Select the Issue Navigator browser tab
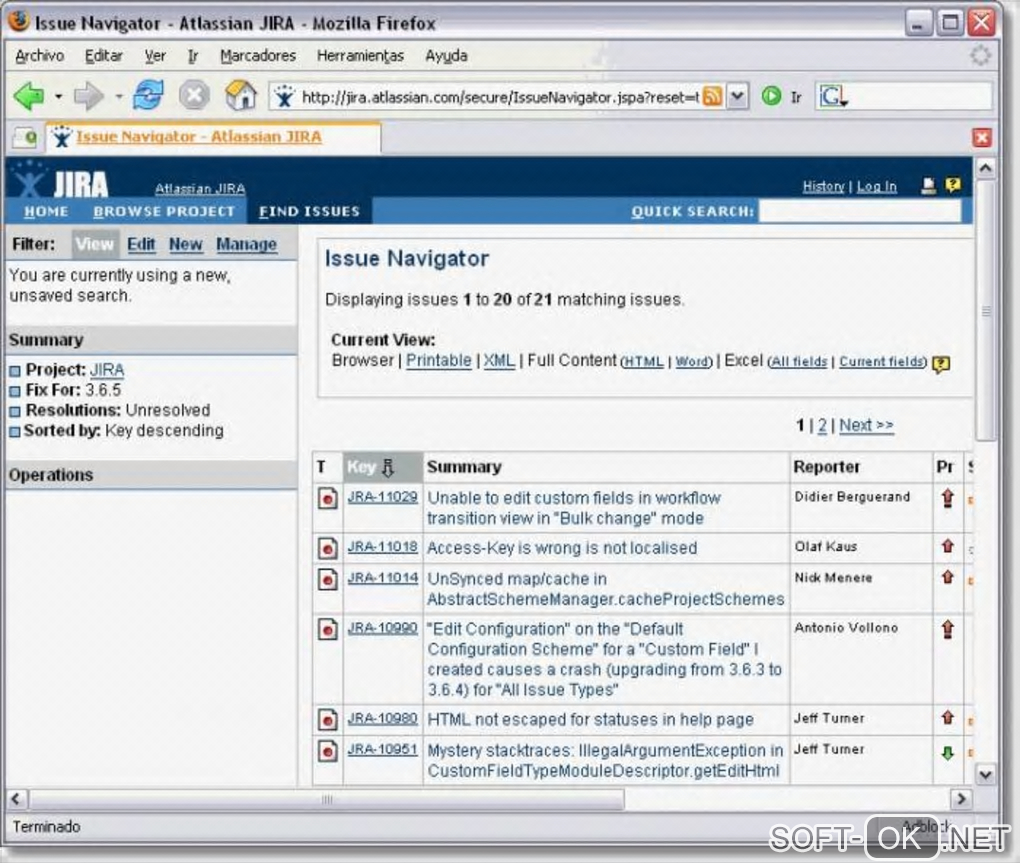 [x=213, y=137]
